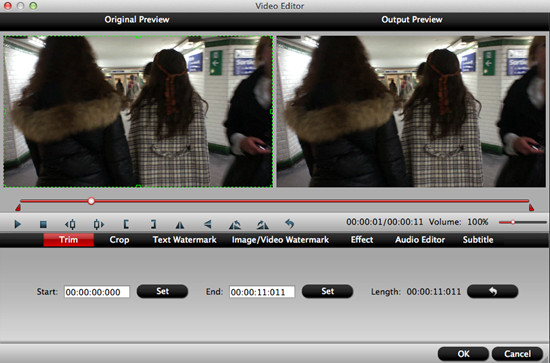Image resolution: width=550 pixels, height=363 pixels.
Task: Step to the previous frame
Action: [x=71, y=224]
